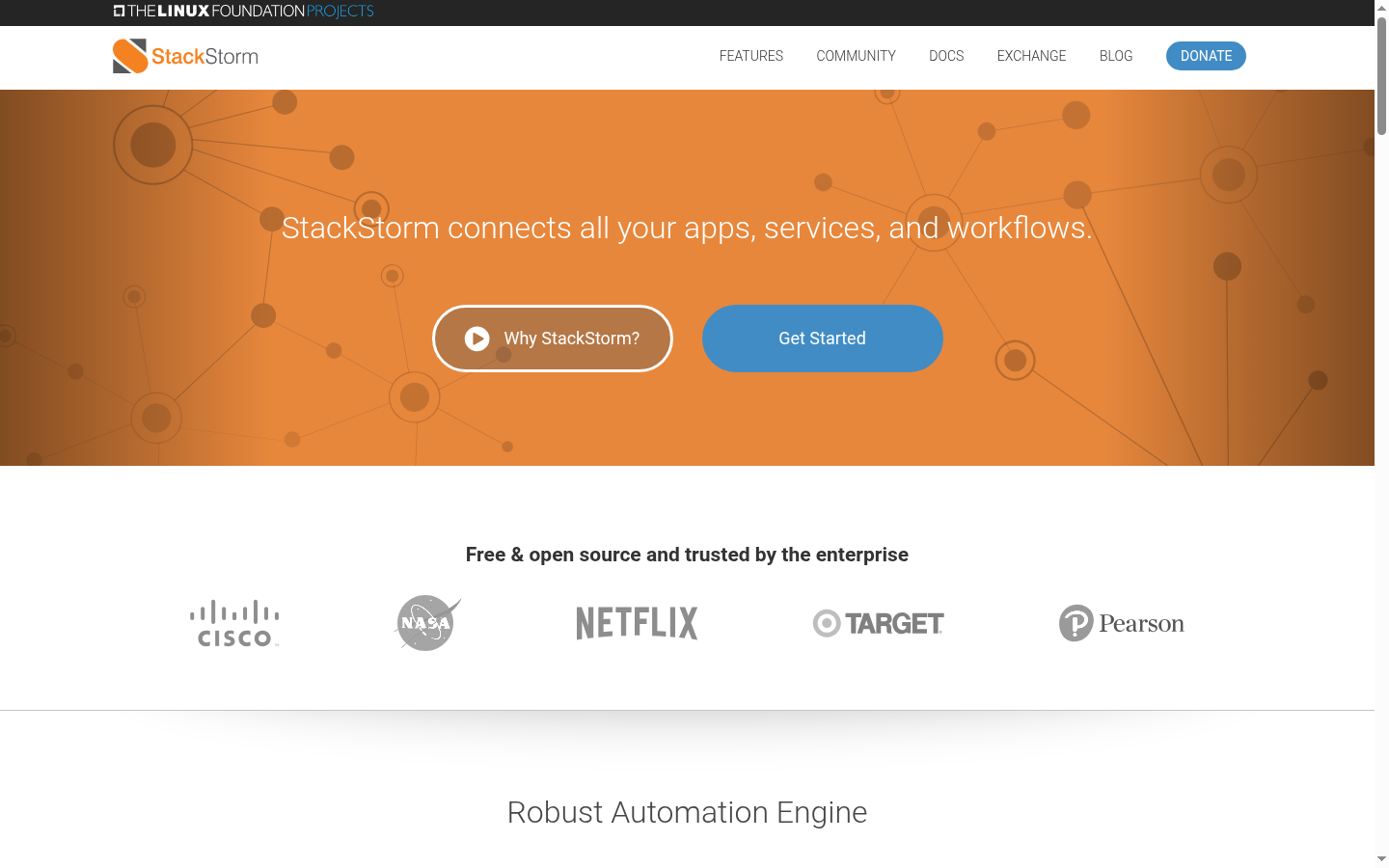This screenshot has height=868, width=1389.
Task: Click the Donate button
Action: [x=1206, y=56]
